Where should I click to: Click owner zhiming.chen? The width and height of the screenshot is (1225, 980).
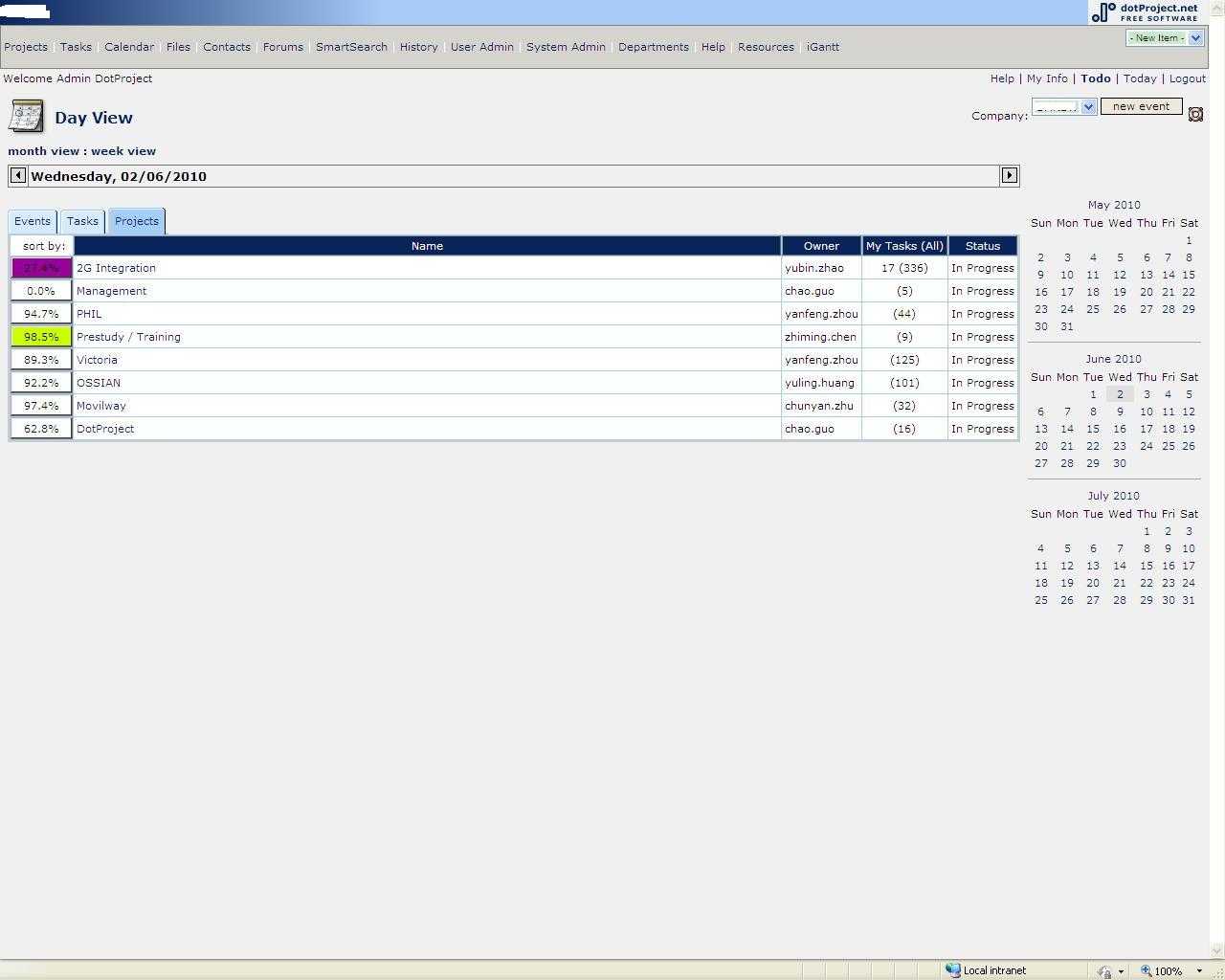(x=820, y=337)
